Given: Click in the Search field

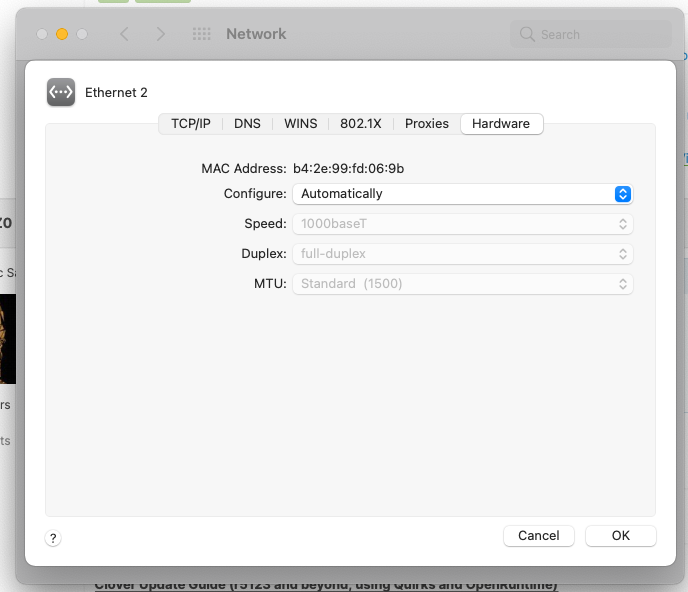Looking at the screenshot, I should pos(591,34).
